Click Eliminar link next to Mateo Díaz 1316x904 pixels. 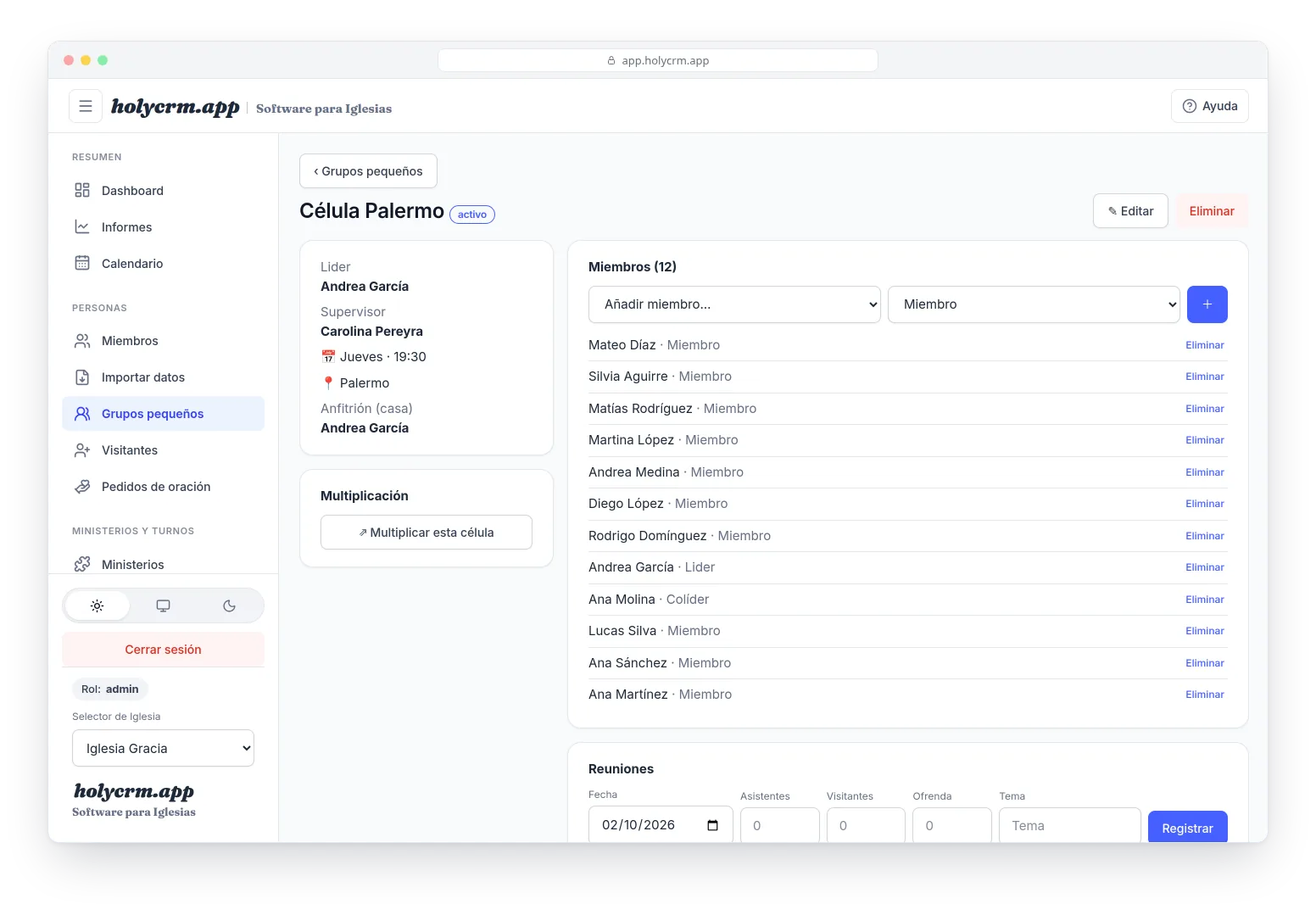[x=1204, y=345]
